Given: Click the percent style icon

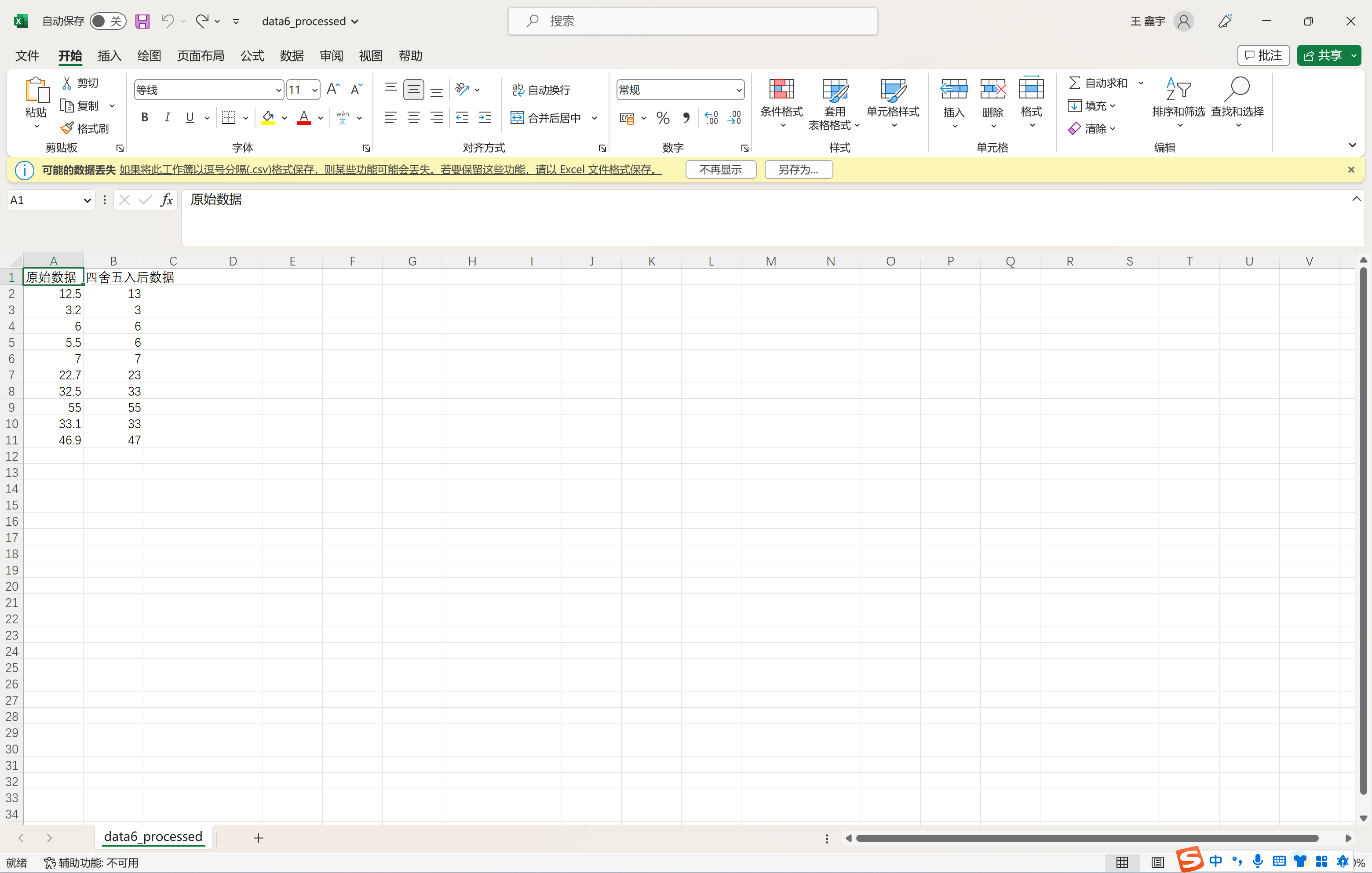Looking at the screenshot, I should (663, 118).
